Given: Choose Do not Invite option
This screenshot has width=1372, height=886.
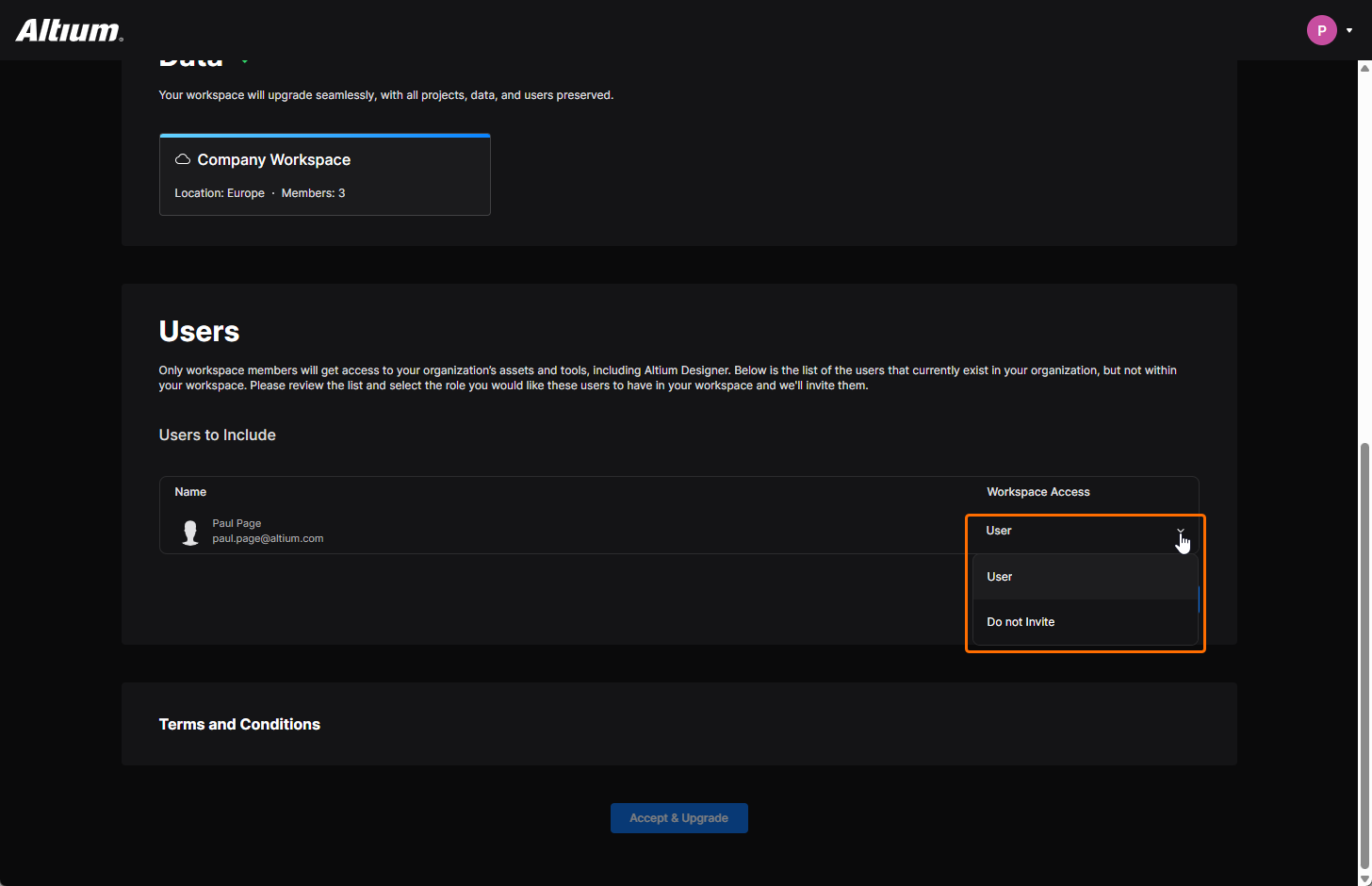Looking at the screenshot, I should (x=1085, y=622).
